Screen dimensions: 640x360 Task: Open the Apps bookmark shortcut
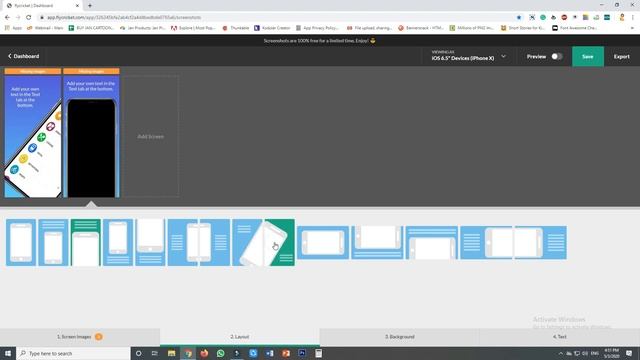click(x=13, y=28)
